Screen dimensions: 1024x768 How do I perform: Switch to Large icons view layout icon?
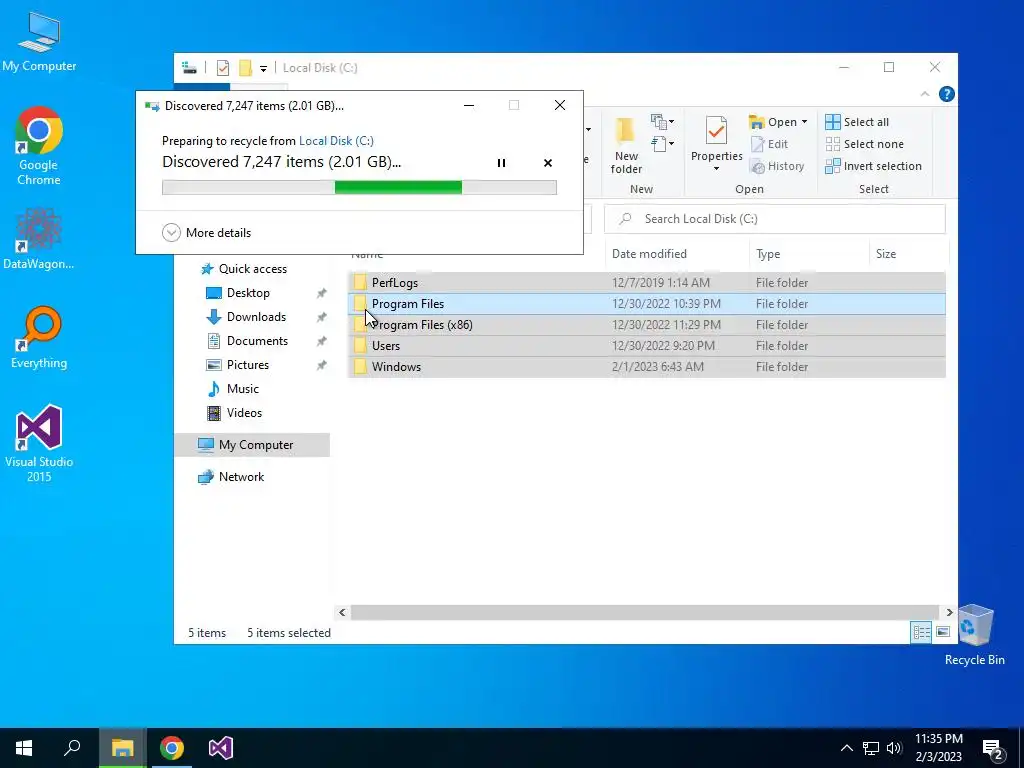tap(942, 632)
